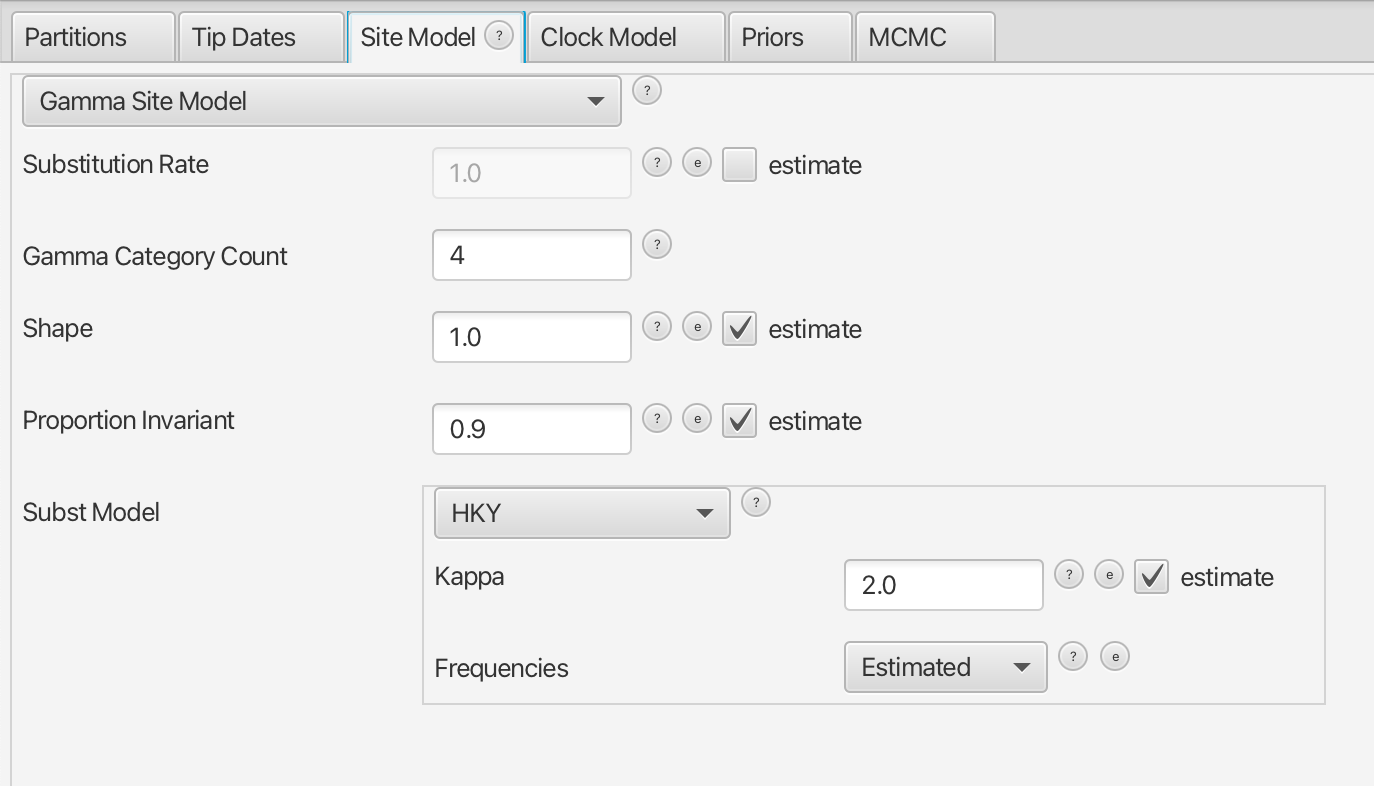1374x786 pixels.
Task: Click the 'Subst Model' label
Action: click(x=91, y=512)
